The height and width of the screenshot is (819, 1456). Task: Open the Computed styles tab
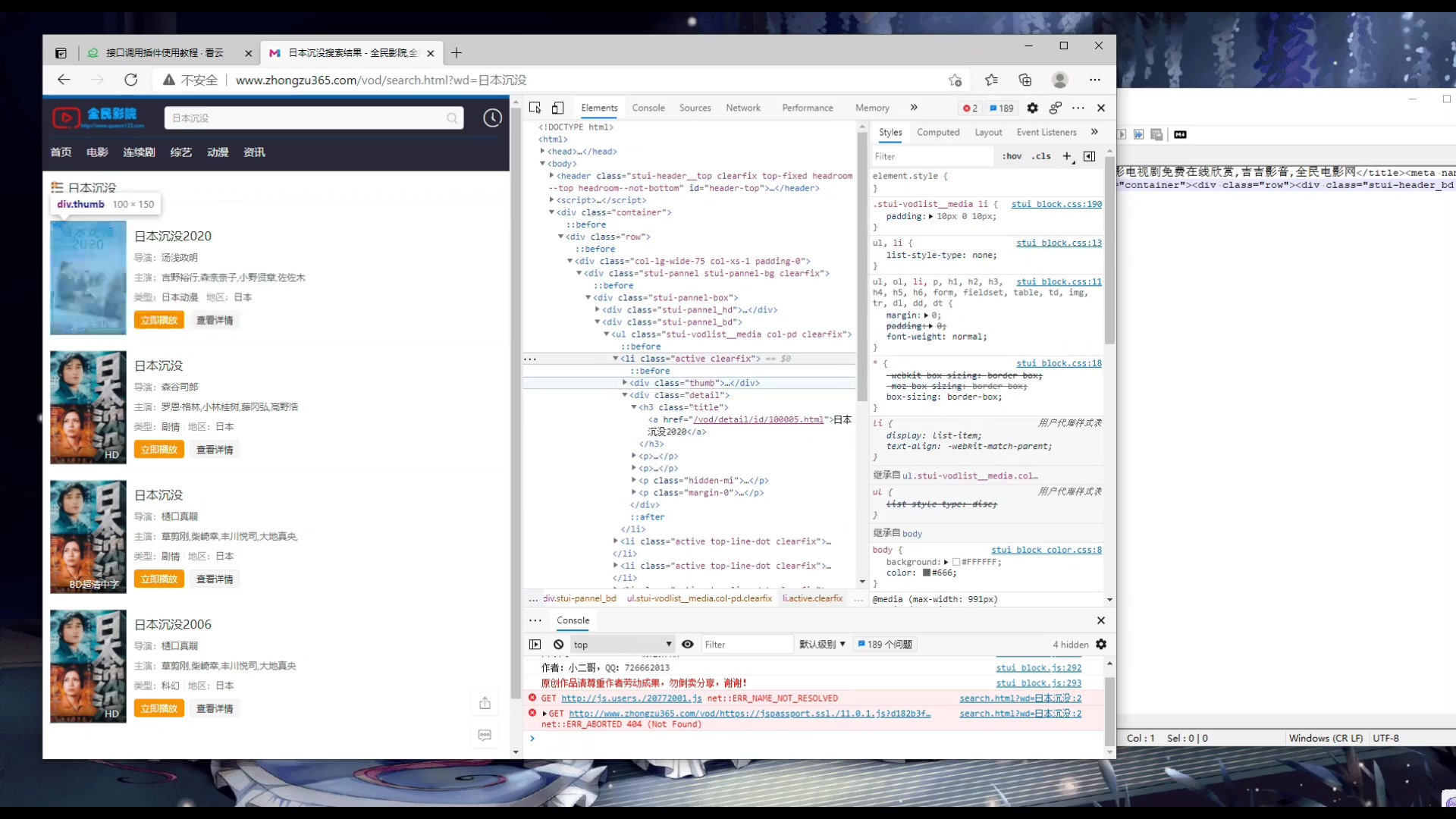[937, 132]
